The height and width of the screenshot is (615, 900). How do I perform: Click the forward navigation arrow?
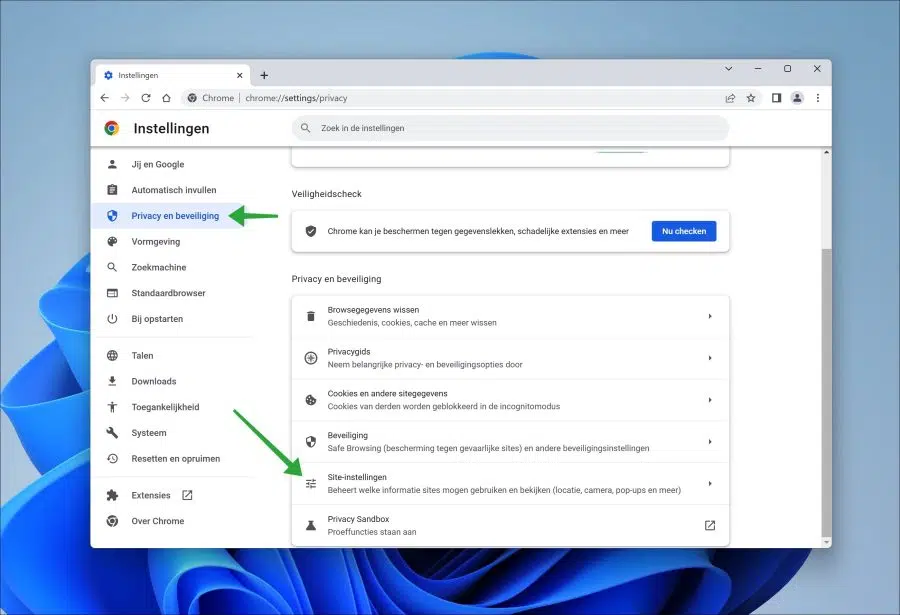125,98
